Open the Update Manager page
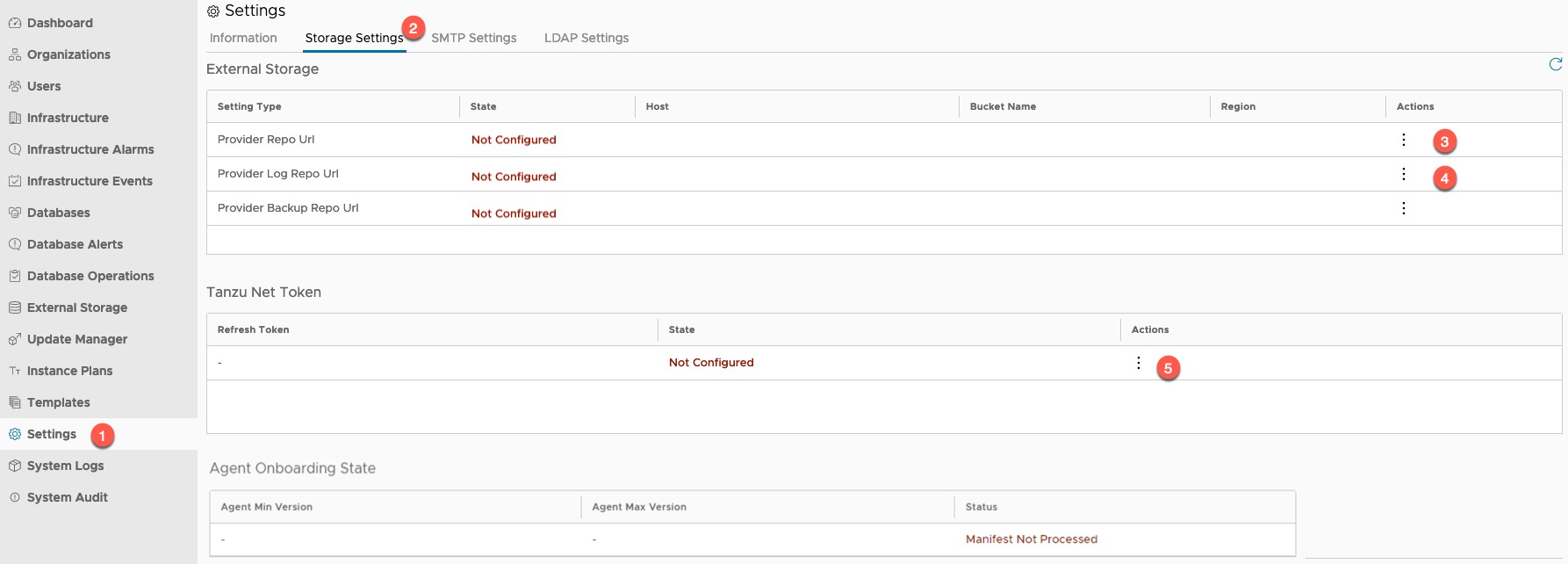 click(77, 339)
